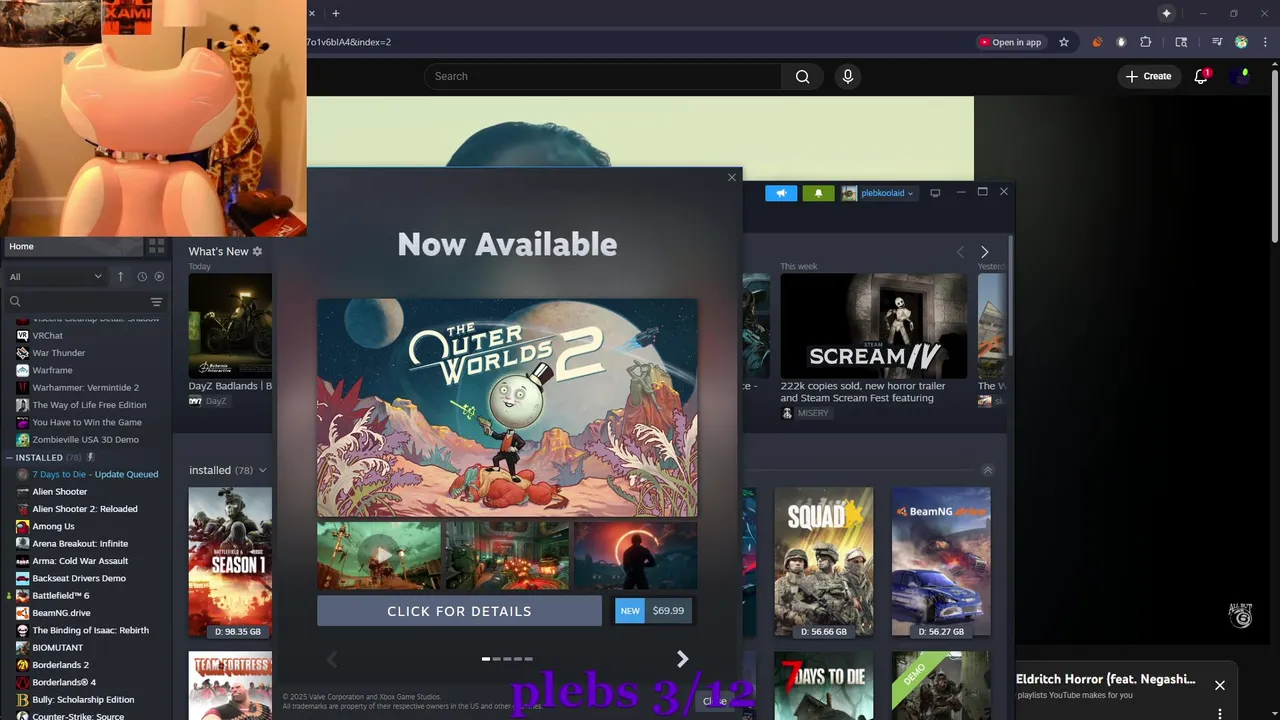Click Open in app button
1280x720 pixels.
click(1010, 42)
